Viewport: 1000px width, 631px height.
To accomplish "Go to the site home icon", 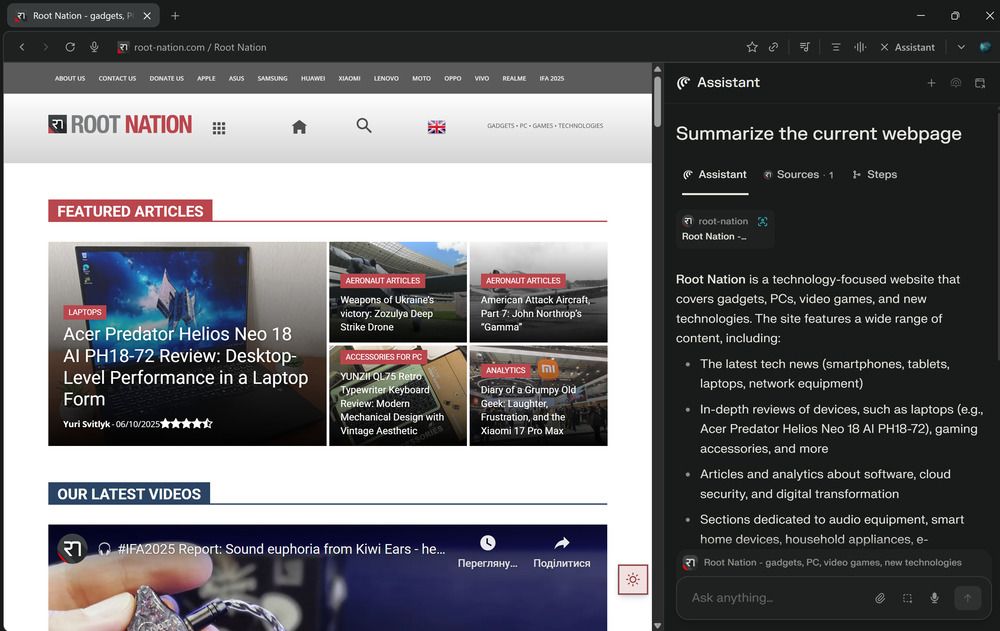I will coord(299,127).
